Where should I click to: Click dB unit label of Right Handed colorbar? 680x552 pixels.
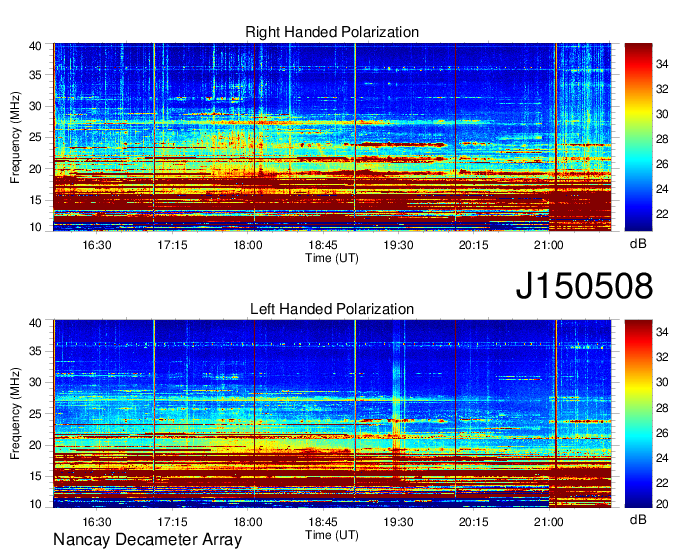click(x=638, y=244)
